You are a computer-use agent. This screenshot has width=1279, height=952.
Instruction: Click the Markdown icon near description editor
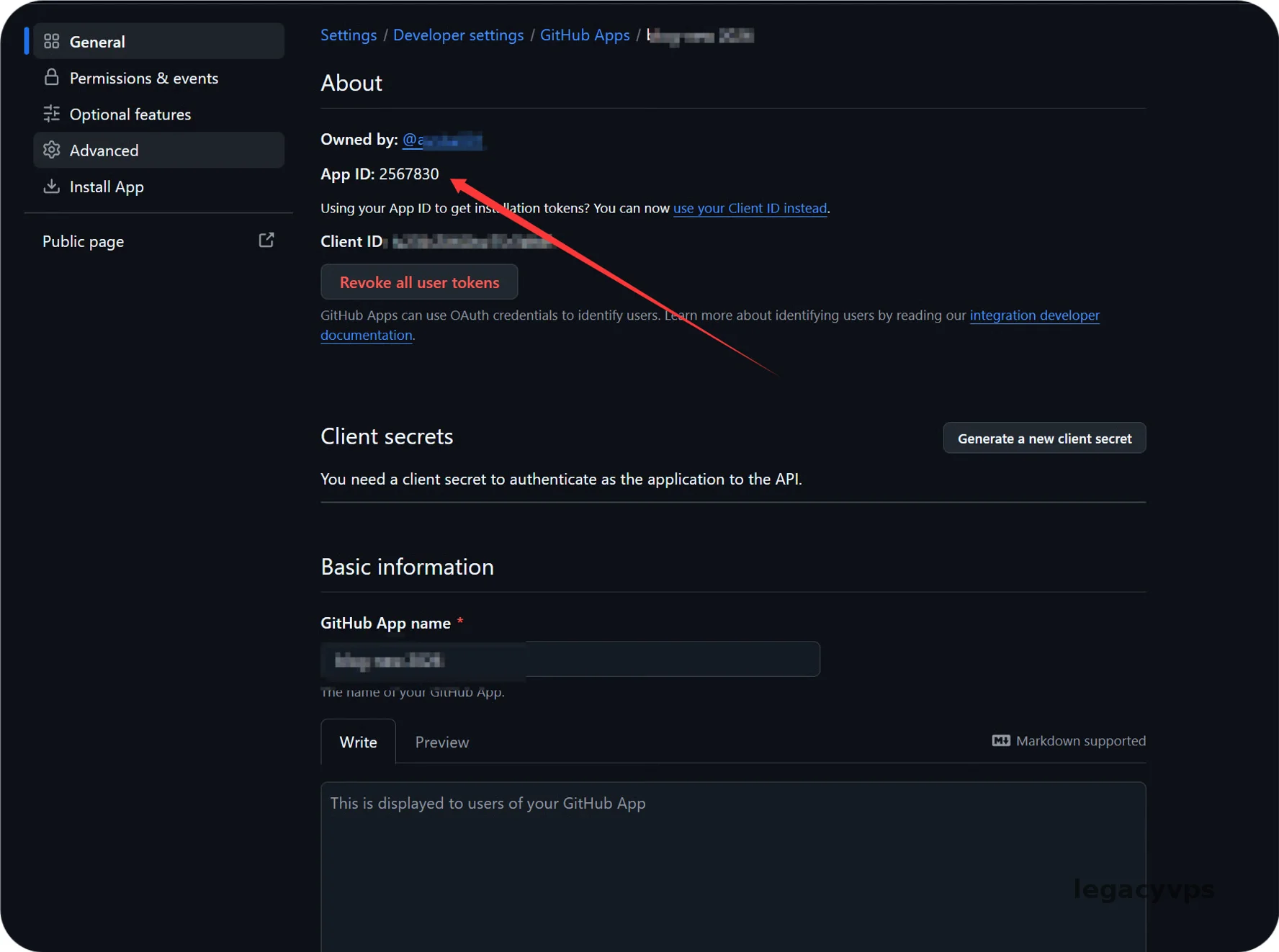point(1000,740)
